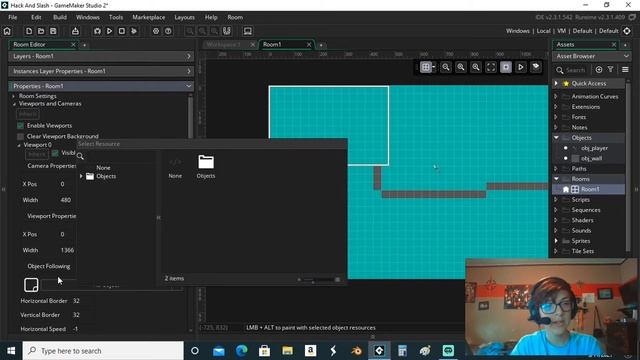Toggle the room grid icon
The width and height of the screenshot is (640, 360).
click(x=425, y=67)
